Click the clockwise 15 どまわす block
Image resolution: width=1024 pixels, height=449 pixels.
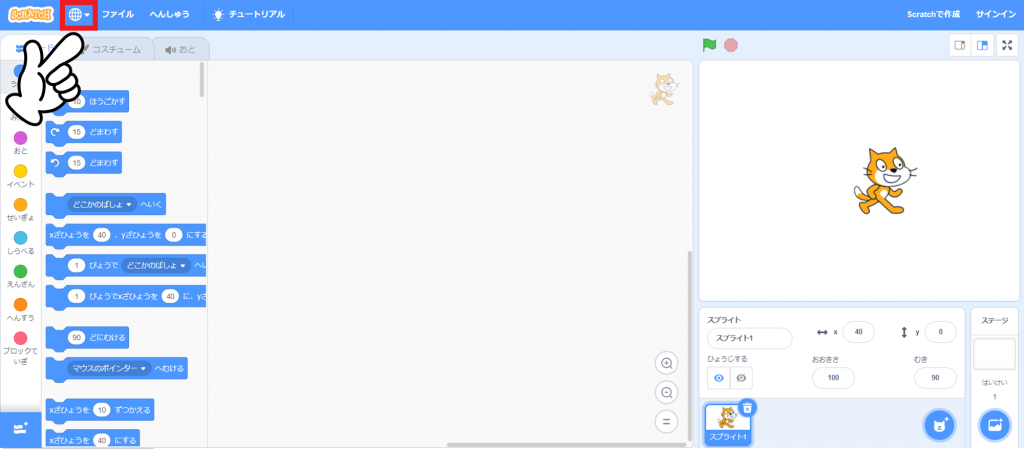coord(84,132)
